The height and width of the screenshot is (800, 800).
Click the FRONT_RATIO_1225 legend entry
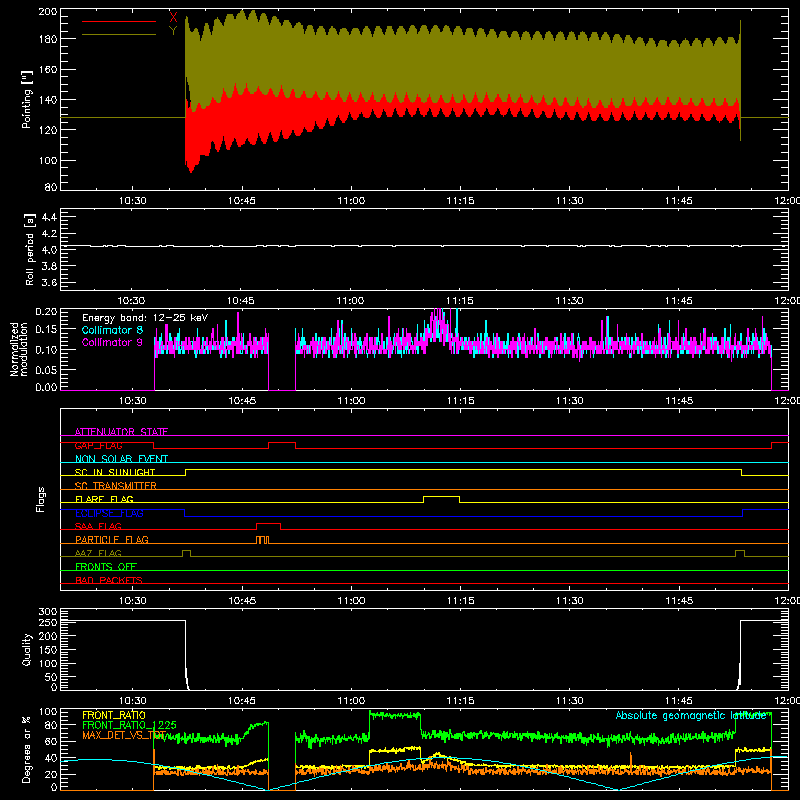point(130,725)
